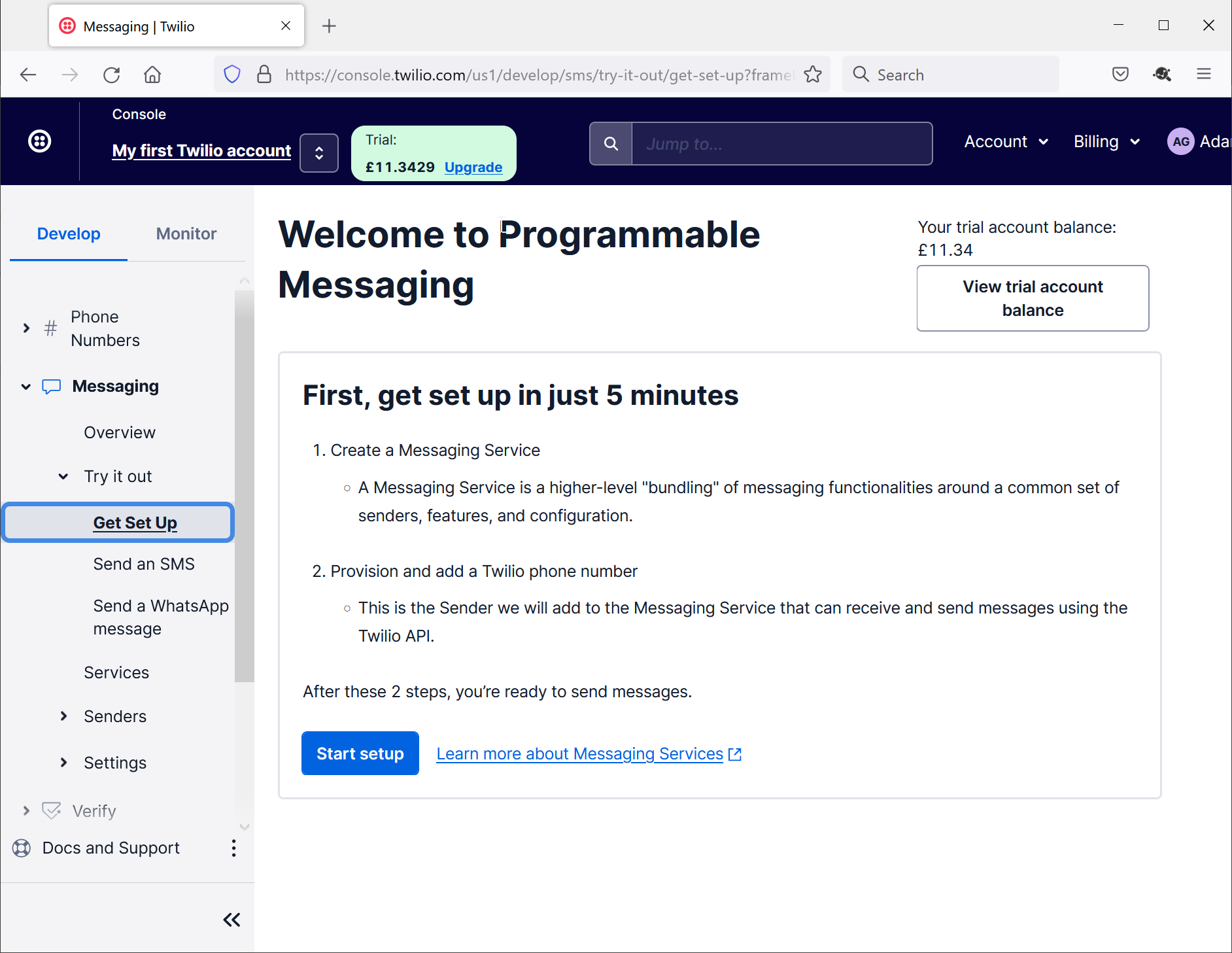Screen dimensions: 1232x953
Task: Collapse the sidebar with double-chevron icon
Action: 231,920
